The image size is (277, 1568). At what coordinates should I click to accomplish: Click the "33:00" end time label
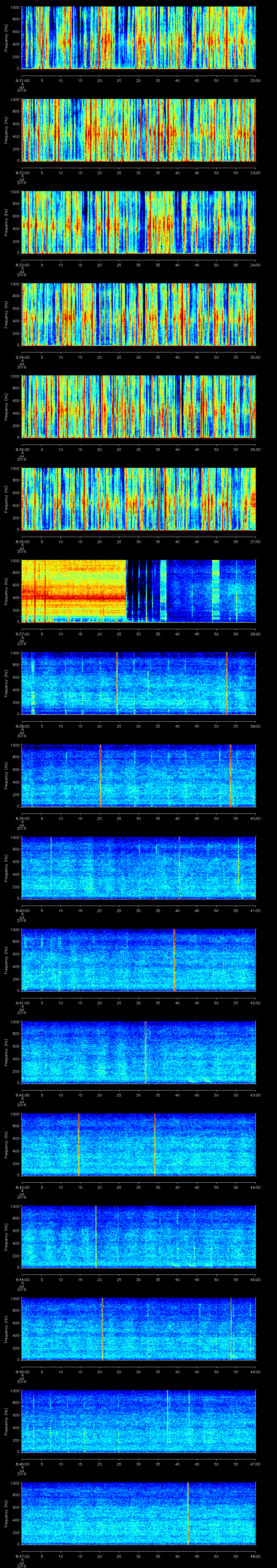(255, 173)
